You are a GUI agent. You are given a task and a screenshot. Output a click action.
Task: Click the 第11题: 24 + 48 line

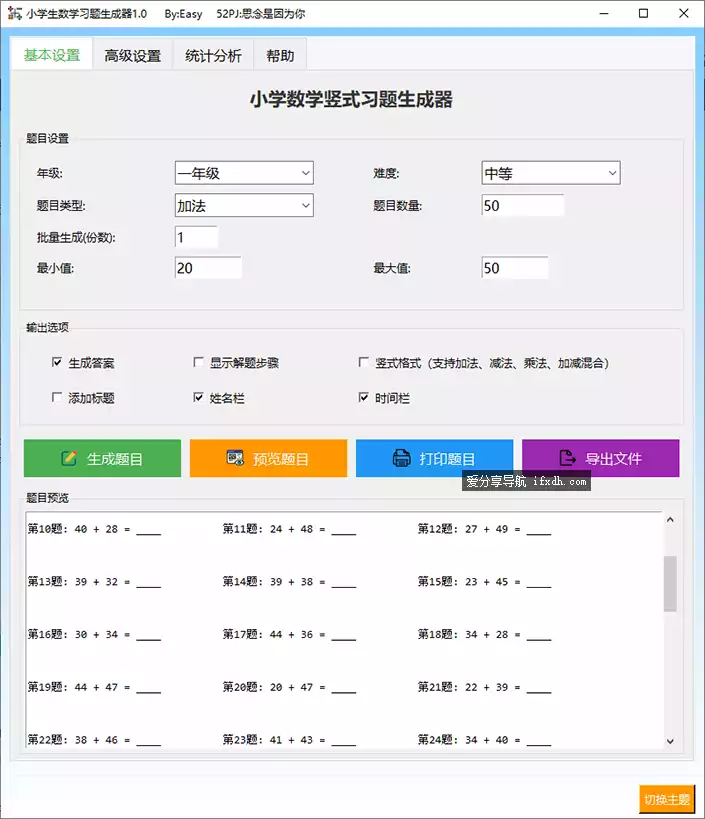point(289,529)
